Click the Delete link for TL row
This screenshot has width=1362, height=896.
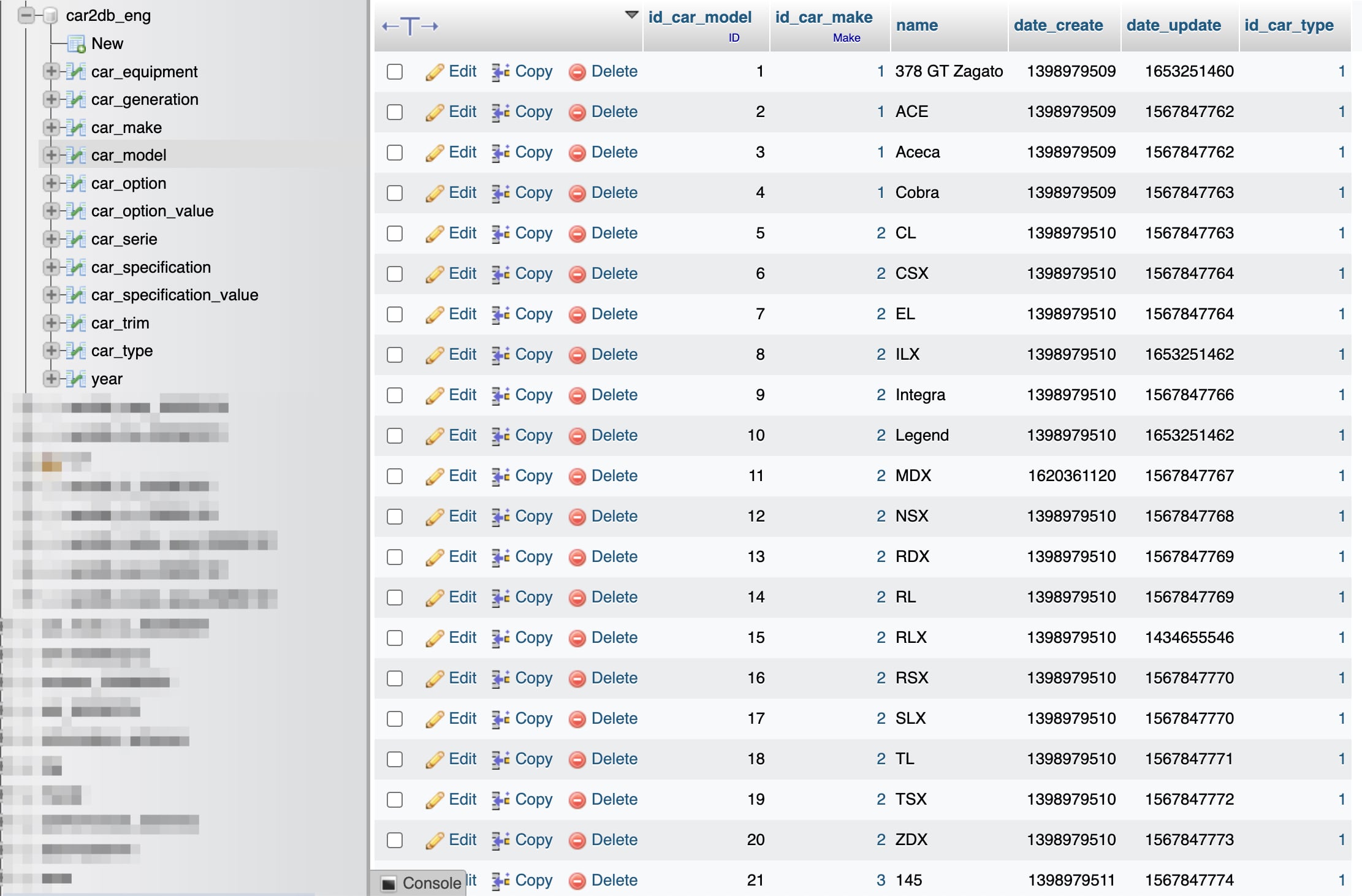tap(614, 759)
